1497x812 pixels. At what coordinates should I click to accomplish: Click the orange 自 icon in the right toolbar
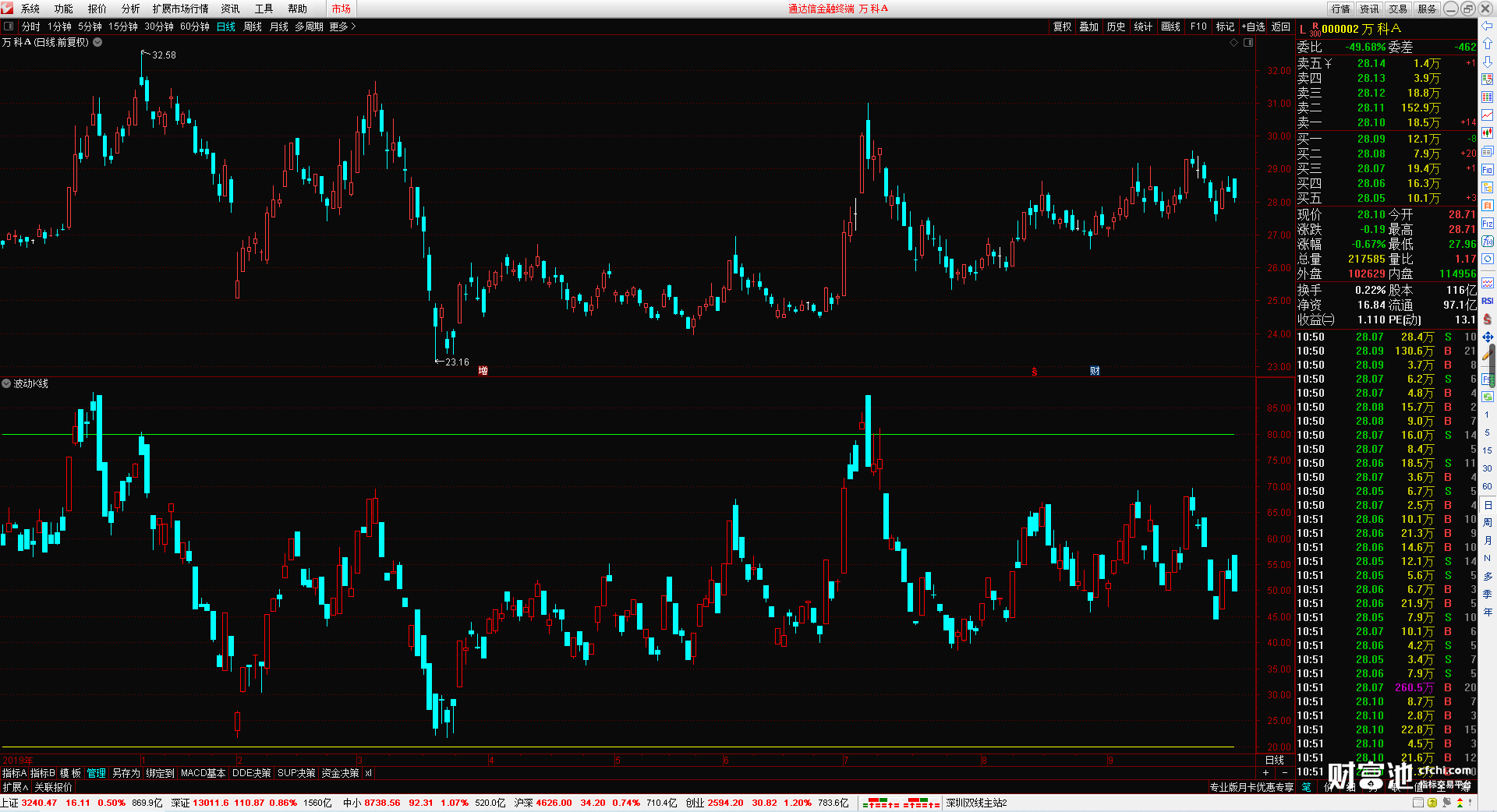point(1487,206)
